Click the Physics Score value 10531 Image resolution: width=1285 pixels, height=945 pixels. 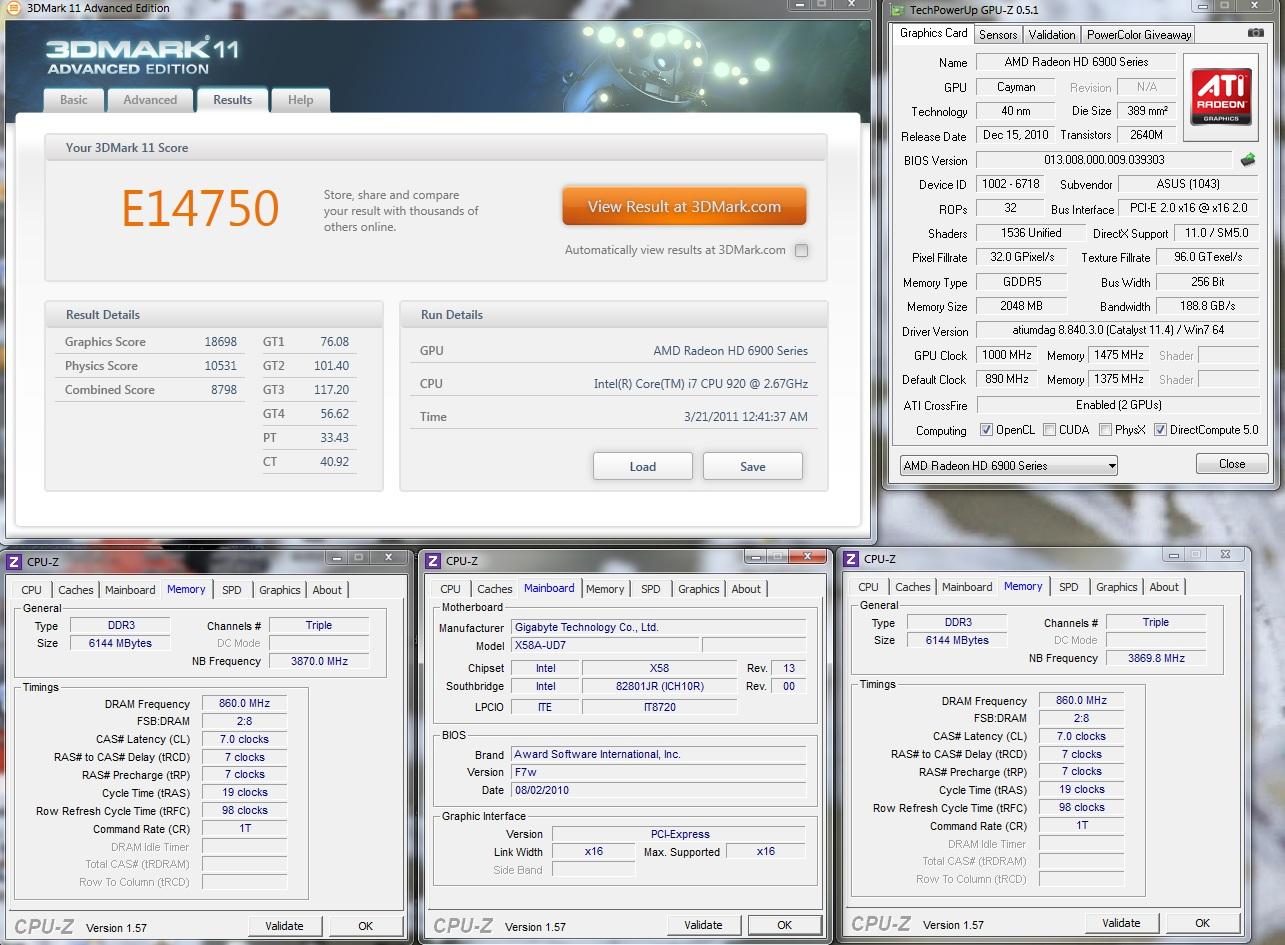(x=221, y=366)
